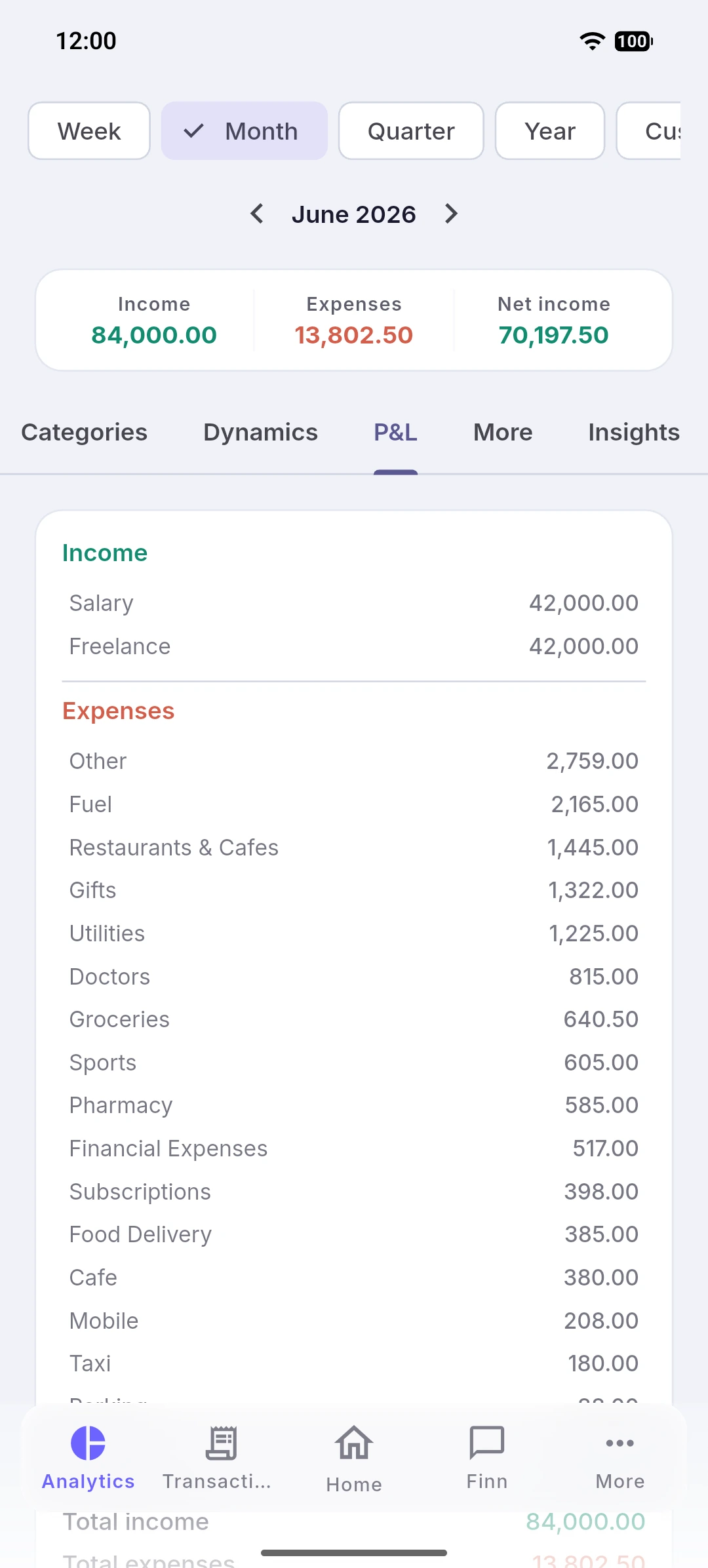Image resolution: width=708 pixels, height=1568 pixels.
Task: Select the Year period chip
Action: tap(550, 131)
